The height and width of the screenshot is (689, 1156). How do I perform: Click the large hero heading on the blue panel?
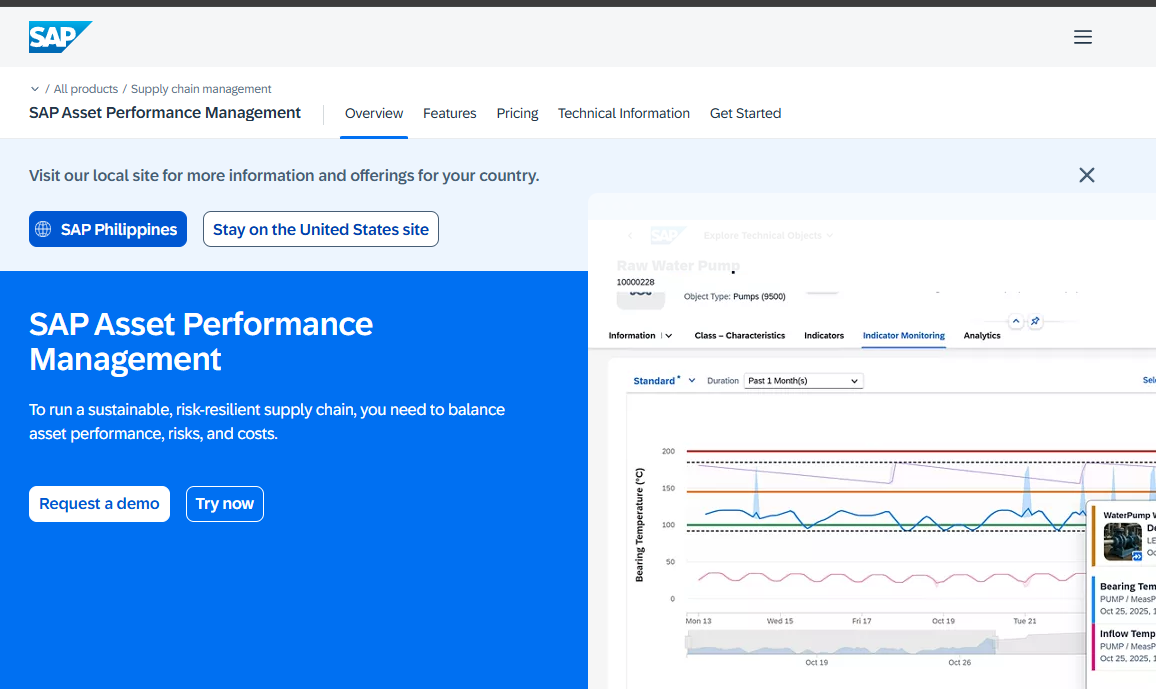click(x=201, y=342)
